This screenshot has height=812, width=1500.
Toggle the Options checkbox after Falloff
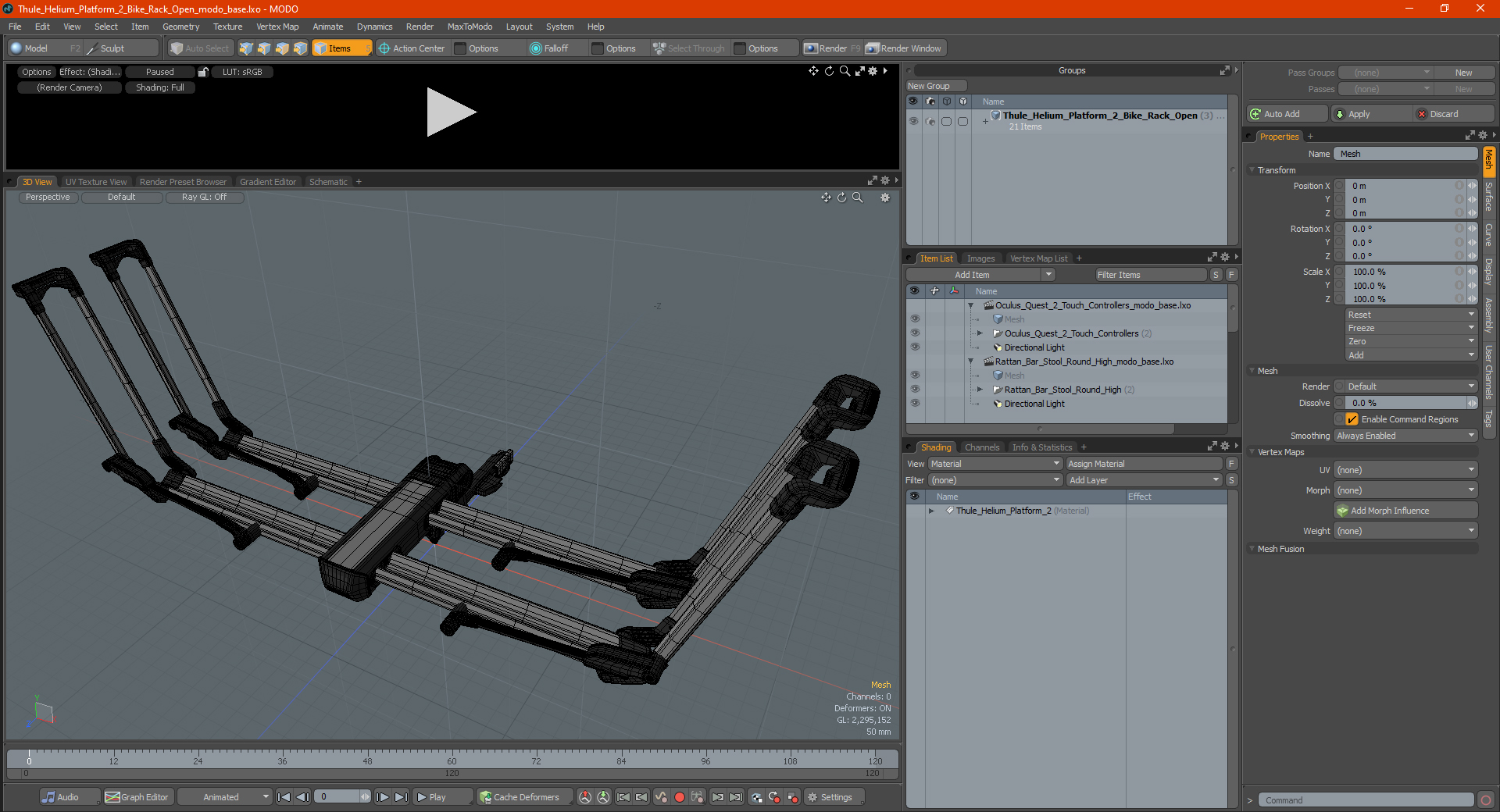tap(598, 48)
